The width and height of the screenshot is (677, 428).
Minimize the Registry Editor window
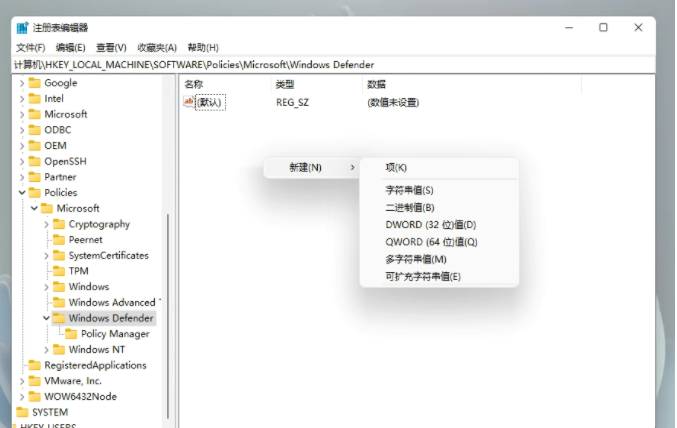point(569,28)
